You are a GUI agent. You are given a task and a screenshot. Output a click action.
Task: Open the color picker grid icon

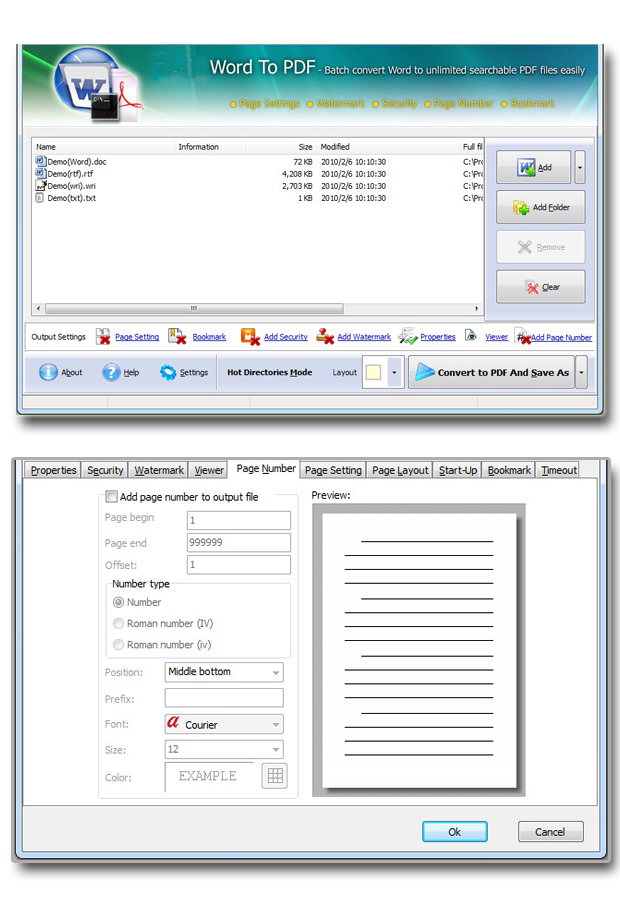pyautogui.click(x=275, y=776)
